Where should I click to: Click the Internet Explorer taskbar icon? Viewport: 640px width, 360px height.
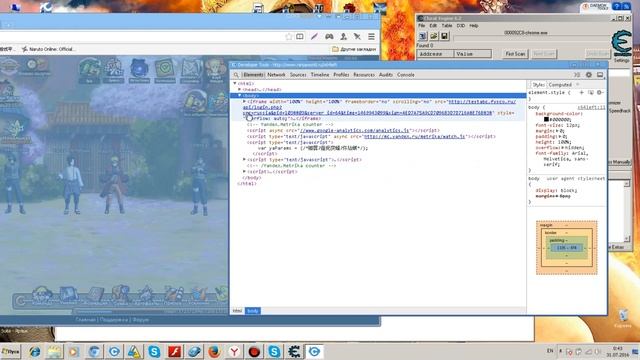[34, 351]
